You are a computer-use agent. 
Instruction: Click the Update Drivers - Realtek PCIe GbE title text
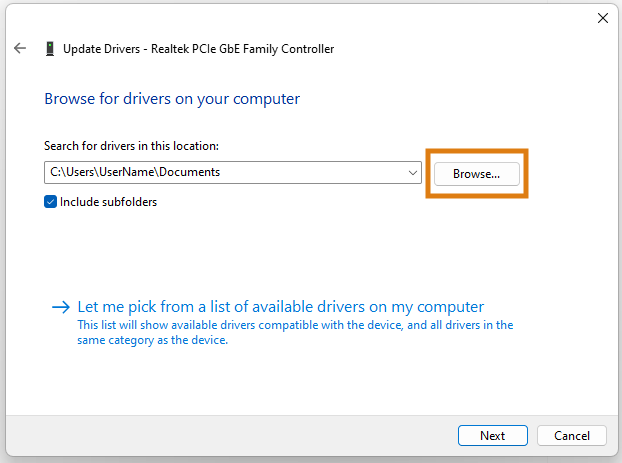click(x=198, y=49)
